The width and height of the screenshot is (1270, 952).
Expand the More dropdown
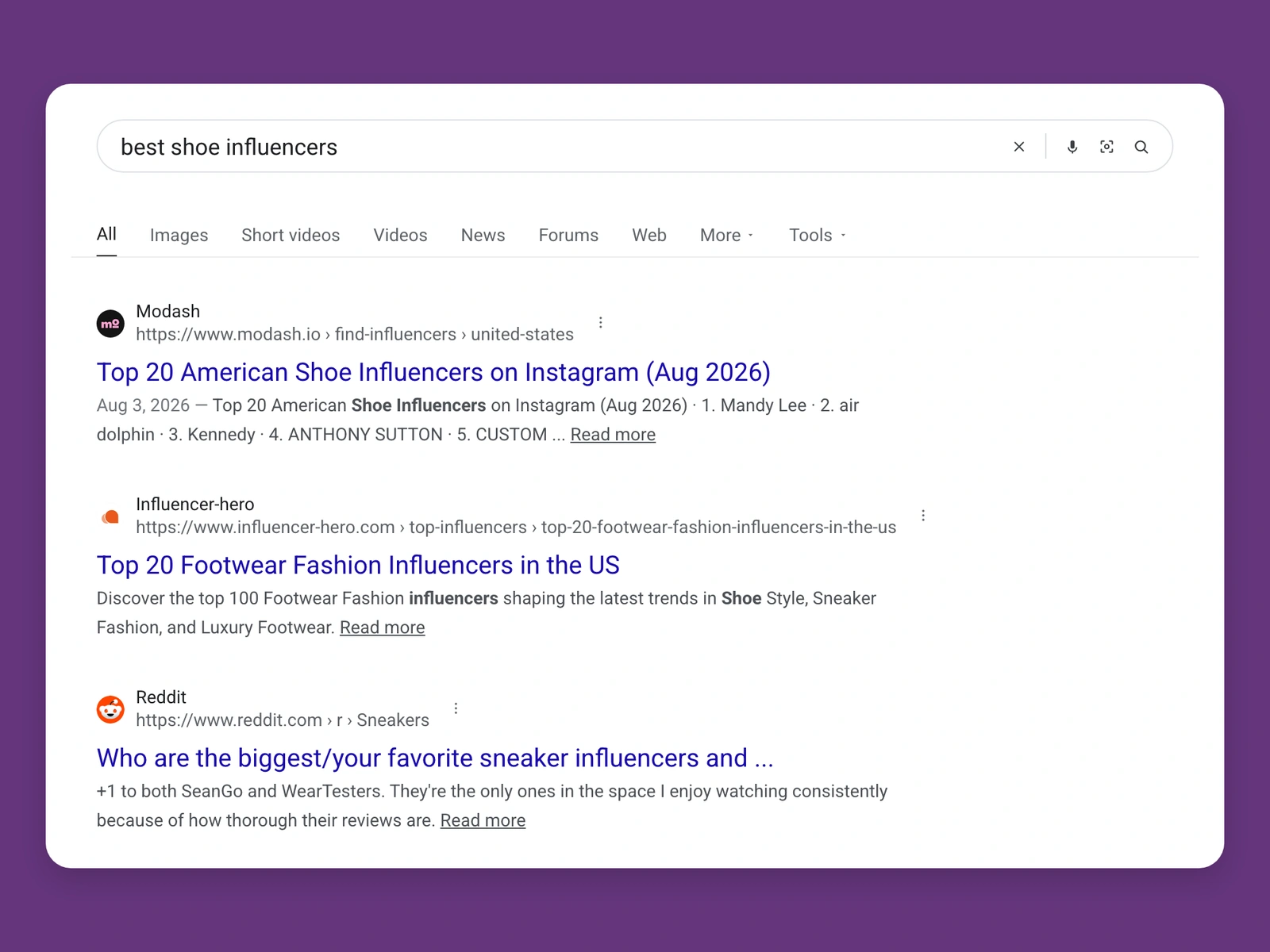(x=726, y=235)
